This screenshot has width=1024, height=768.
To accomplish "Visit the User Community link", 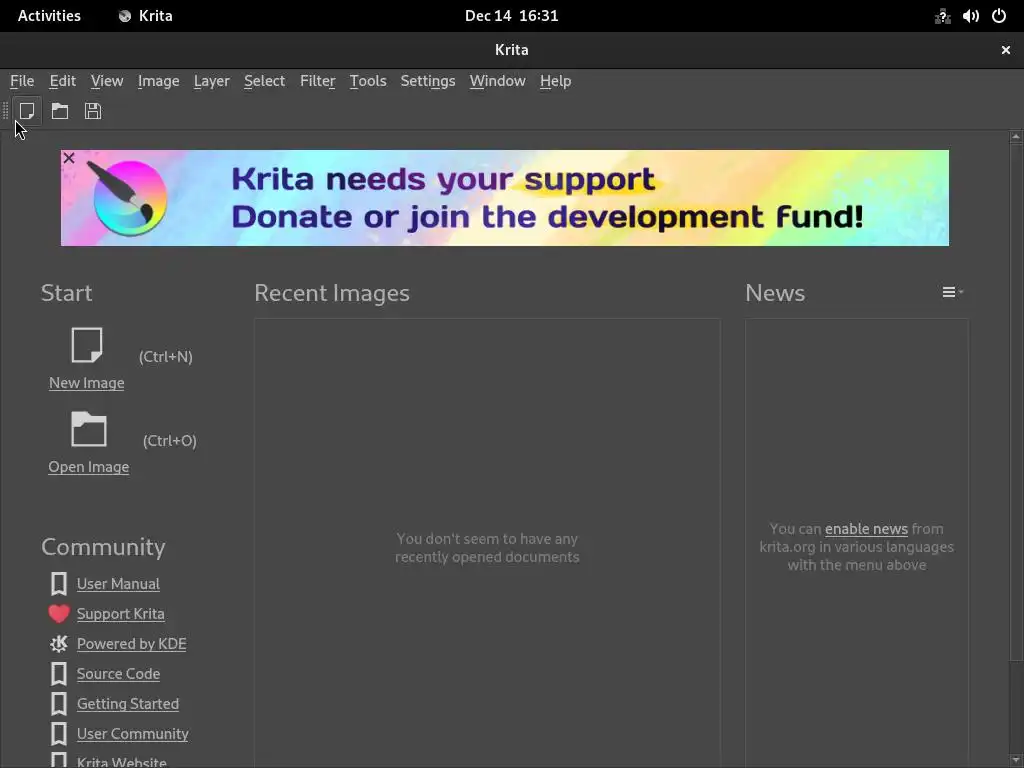I will (133, 734).
